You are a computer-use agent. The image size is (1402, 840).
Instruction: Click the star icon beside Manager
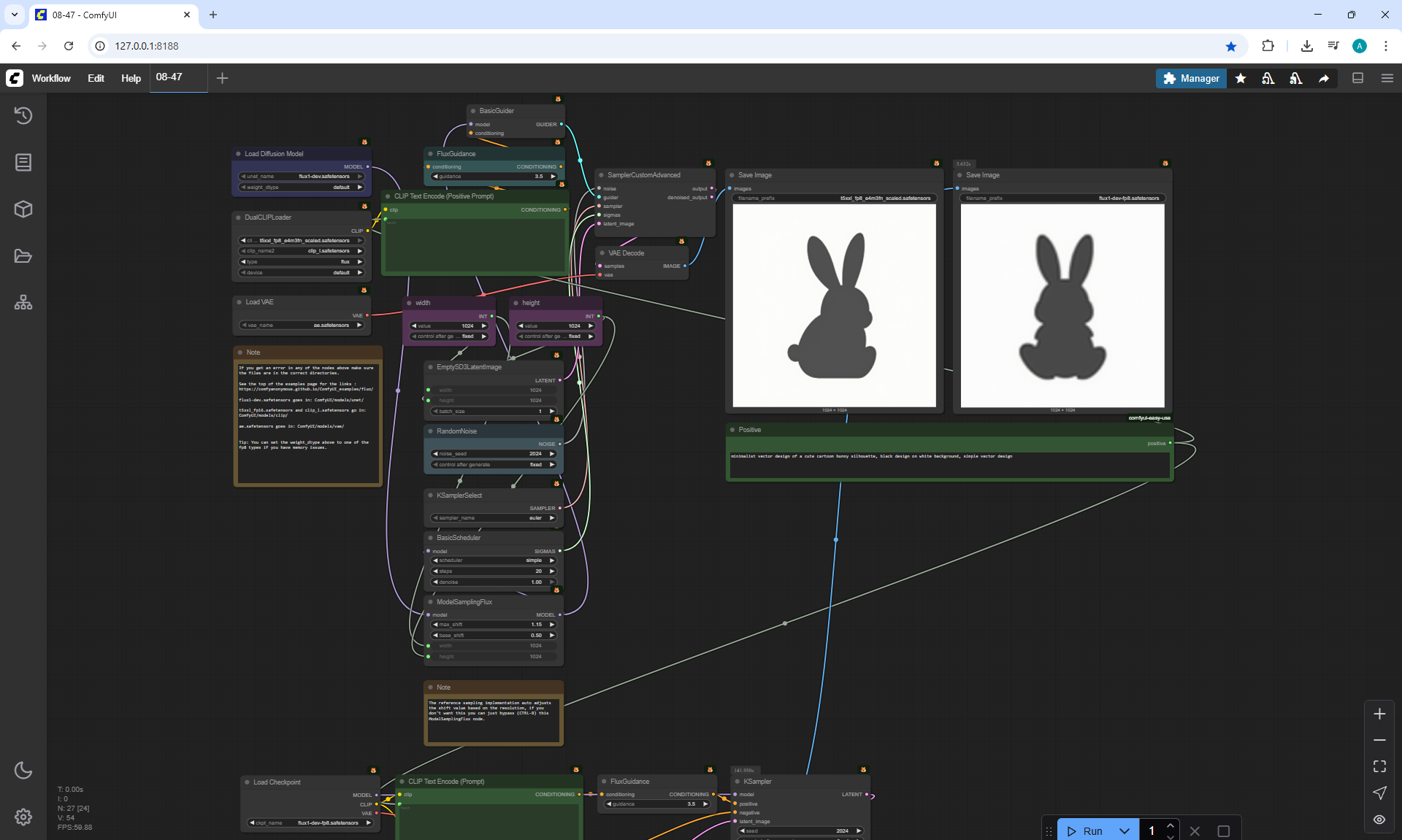click(x=1241, y=78)
